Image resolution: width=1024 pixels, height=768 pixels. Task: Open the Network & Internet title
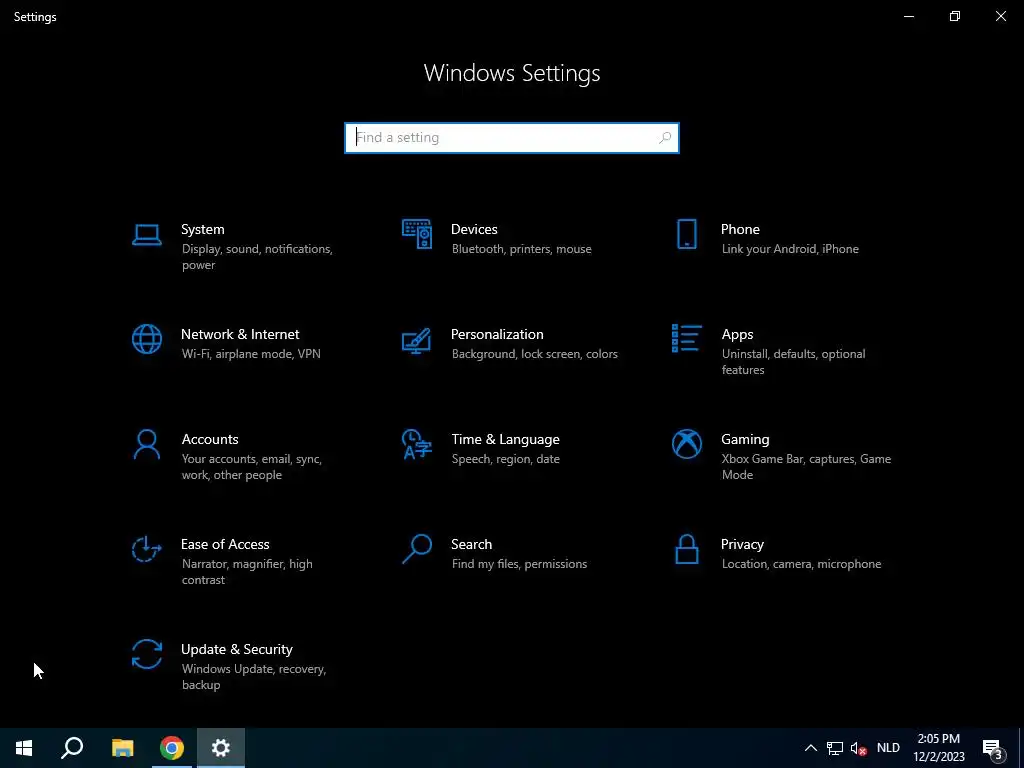click(x=240, y=334)
